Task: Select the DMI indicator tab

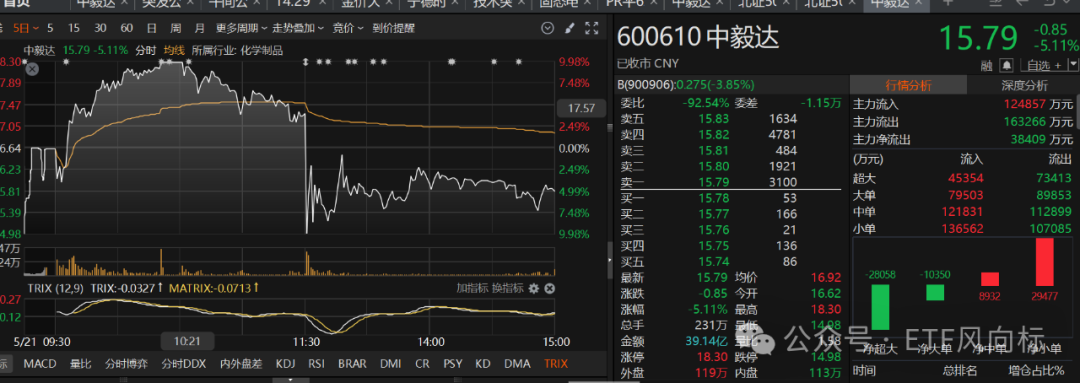Action: pyautogui.click(x=390, y=364)
